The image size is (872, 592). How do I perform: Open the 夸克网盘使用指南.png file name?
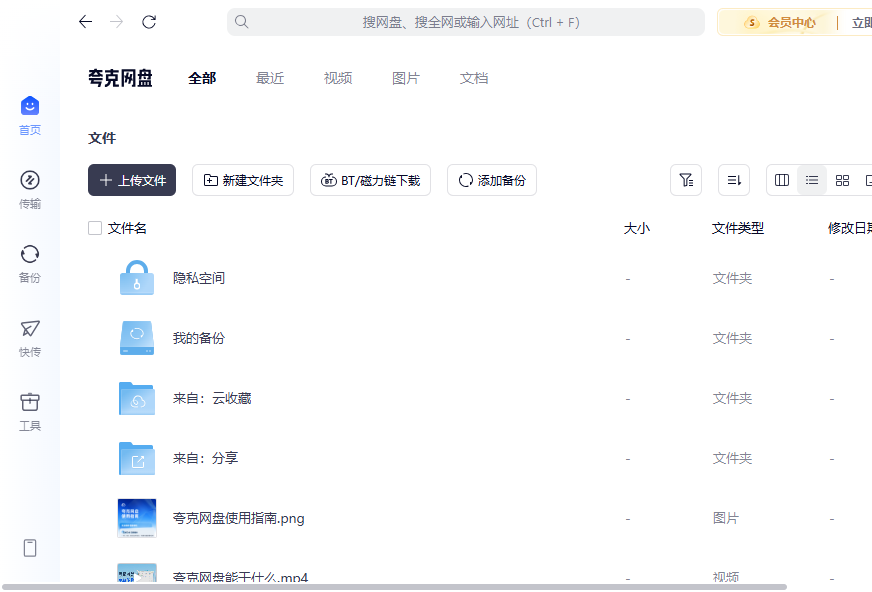click(239, 519)
